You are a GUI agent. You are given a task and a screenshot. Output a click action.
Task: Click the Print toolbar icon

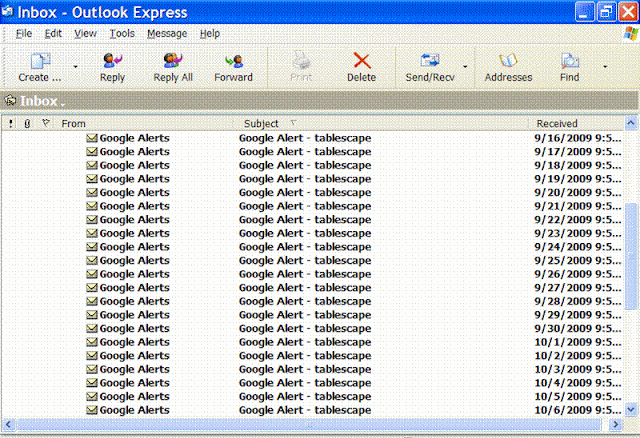tap(301, 60)
